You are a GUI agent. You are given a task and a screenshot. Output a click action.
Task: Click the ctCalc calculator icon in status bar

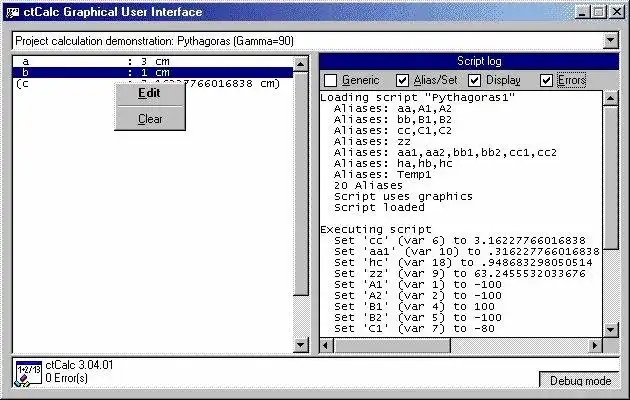[28, 373]
